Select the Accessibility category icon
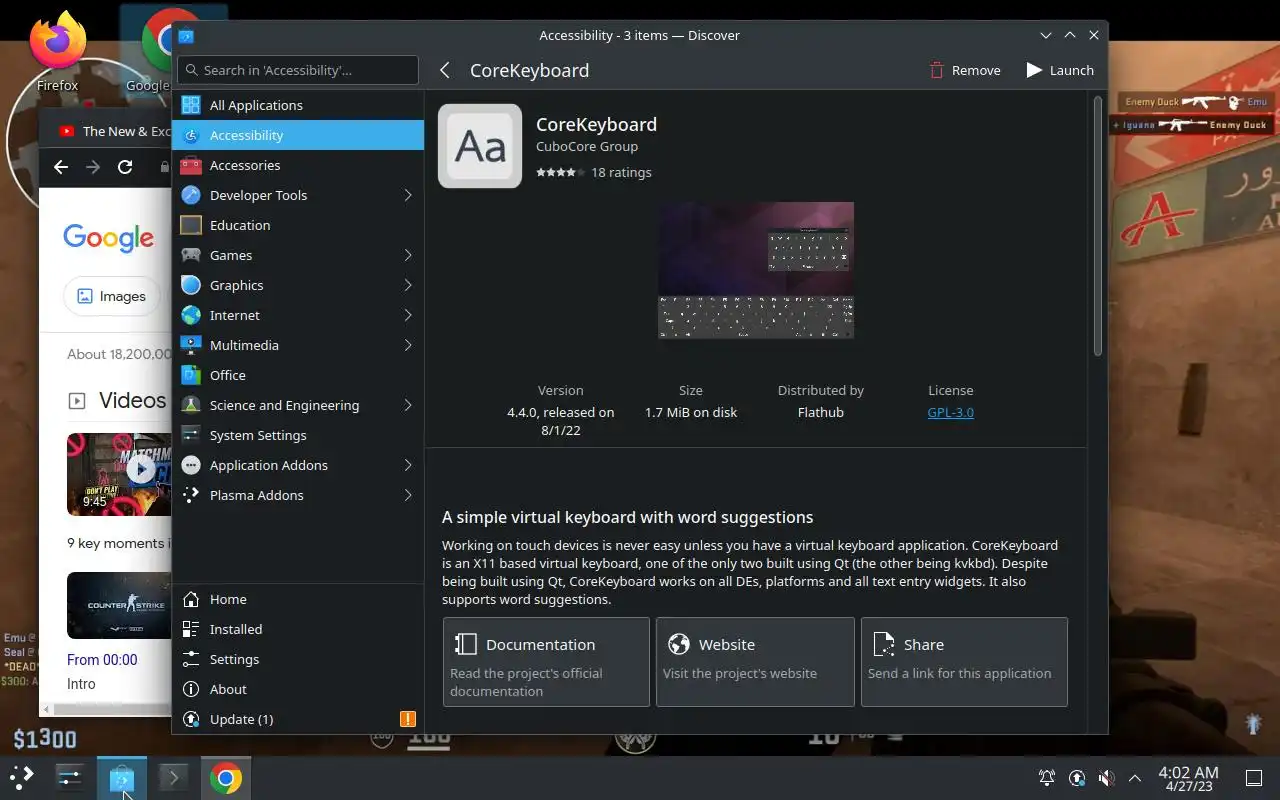1280x800 pixels. pyautogui.click(x=191, y=135)
